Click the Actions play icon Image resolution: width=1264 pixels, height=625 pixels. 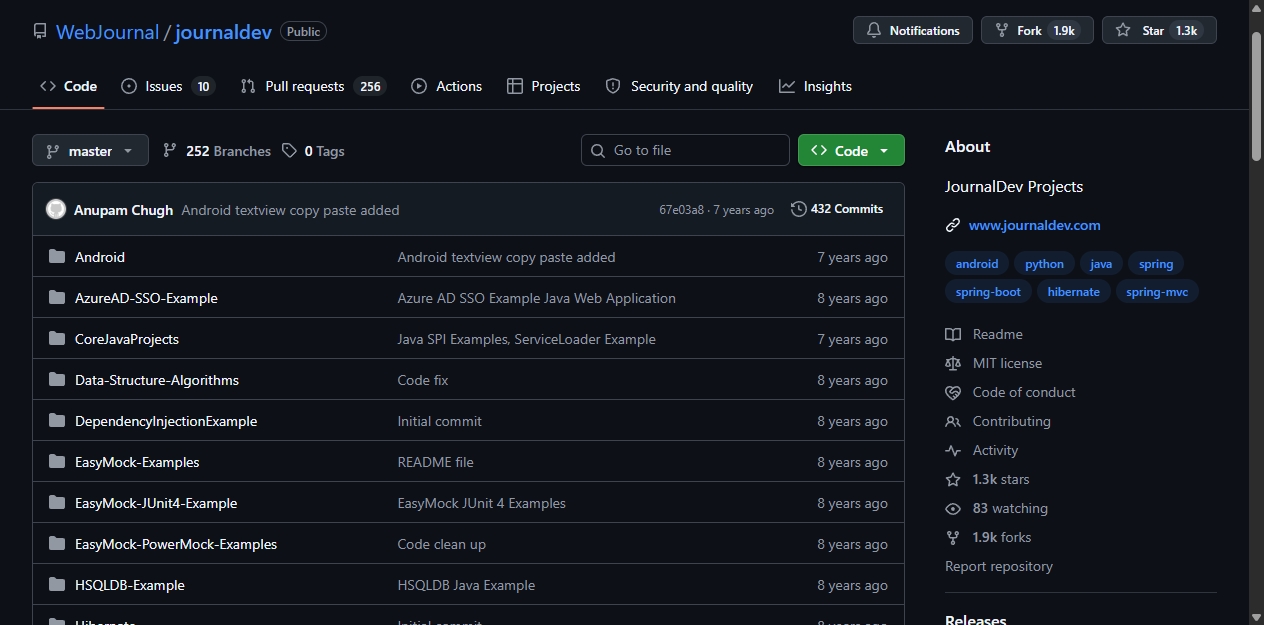[x=419, y=86]
